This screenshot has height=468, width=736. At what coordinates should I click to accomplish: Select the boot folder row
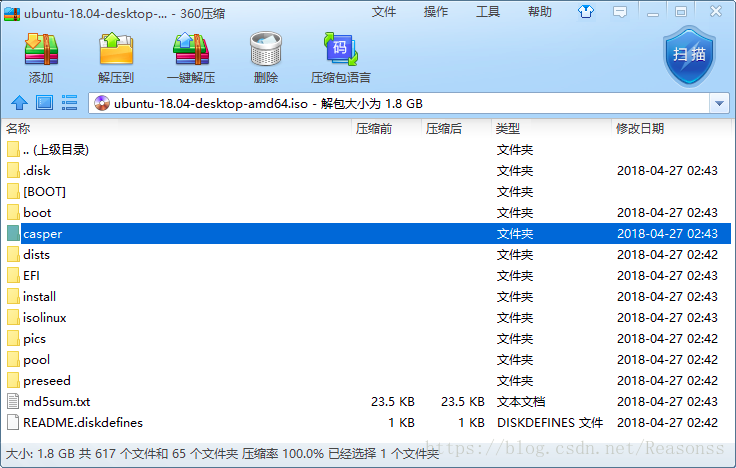pos(368,213)
